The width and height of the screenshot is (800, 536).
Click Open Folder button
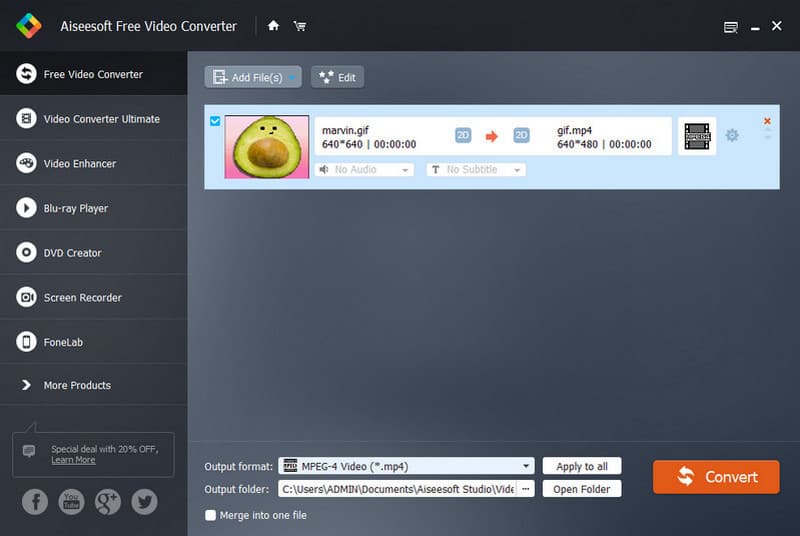[x=582, y=489]
